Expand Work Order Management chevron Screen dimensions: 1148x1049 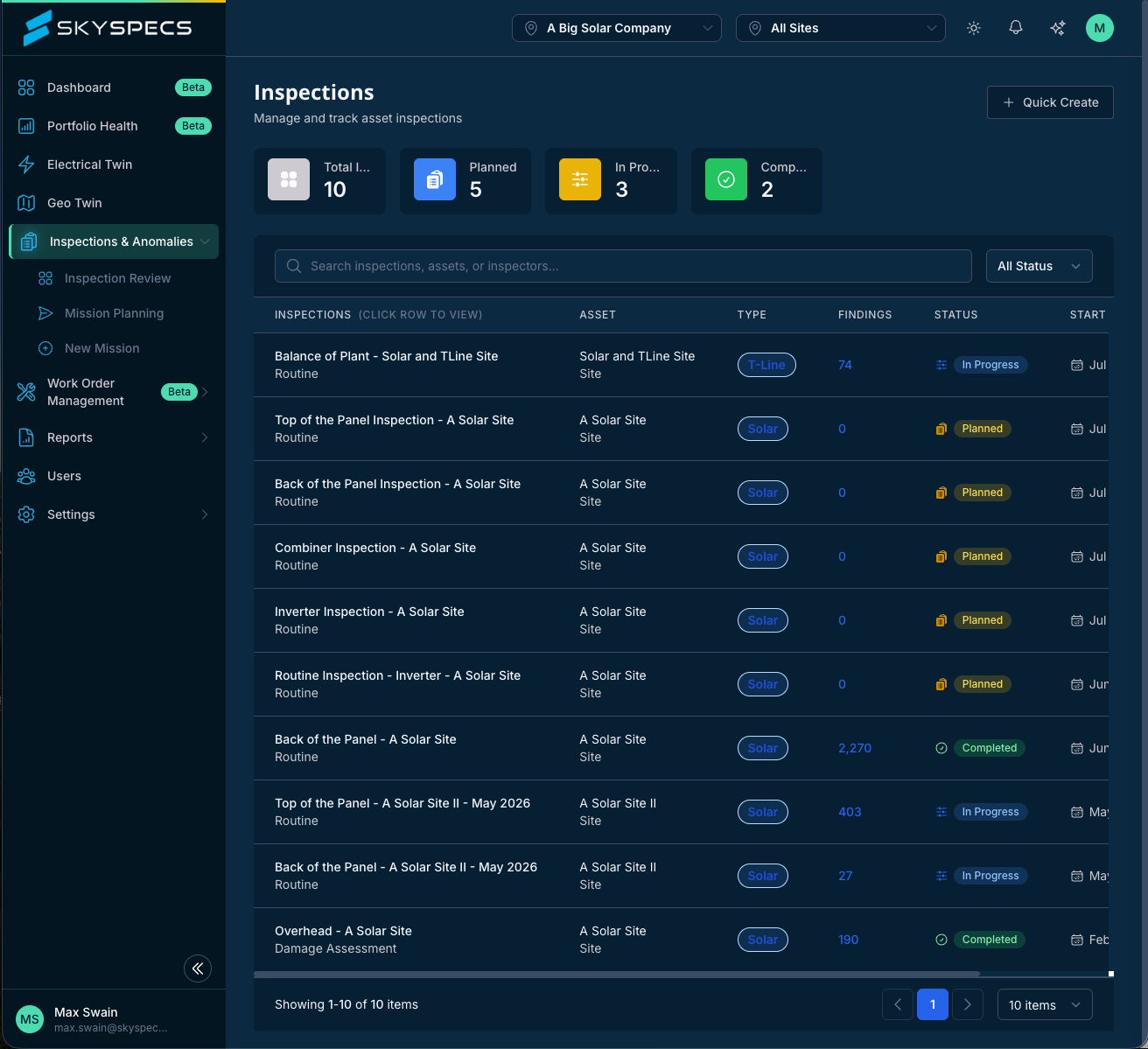205,392
